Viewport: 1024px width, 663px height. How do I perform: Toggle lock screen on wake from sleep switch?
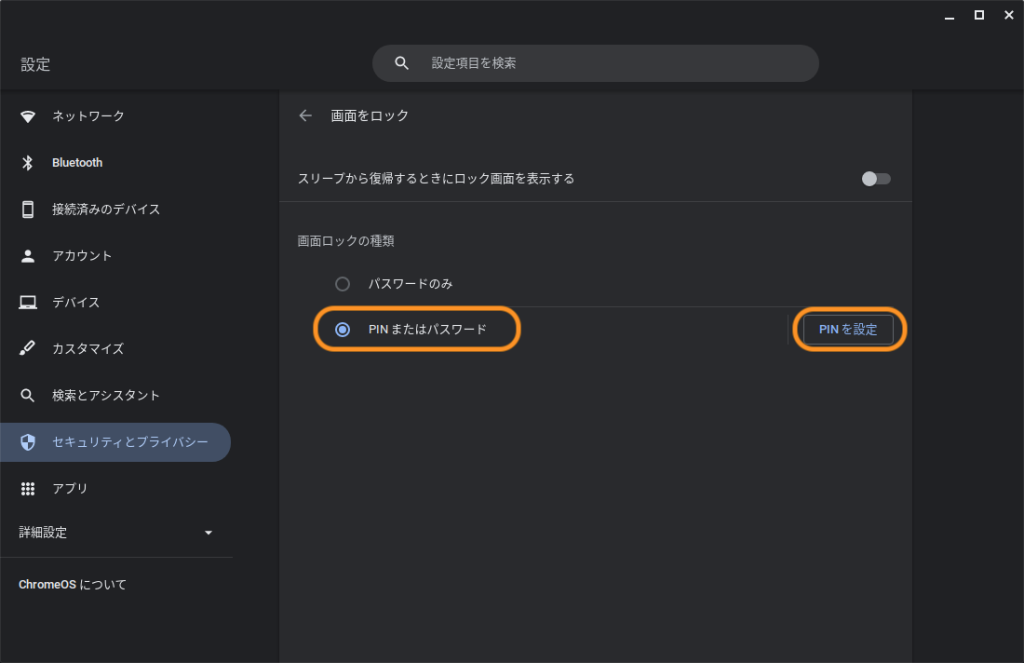coord(876,178)
